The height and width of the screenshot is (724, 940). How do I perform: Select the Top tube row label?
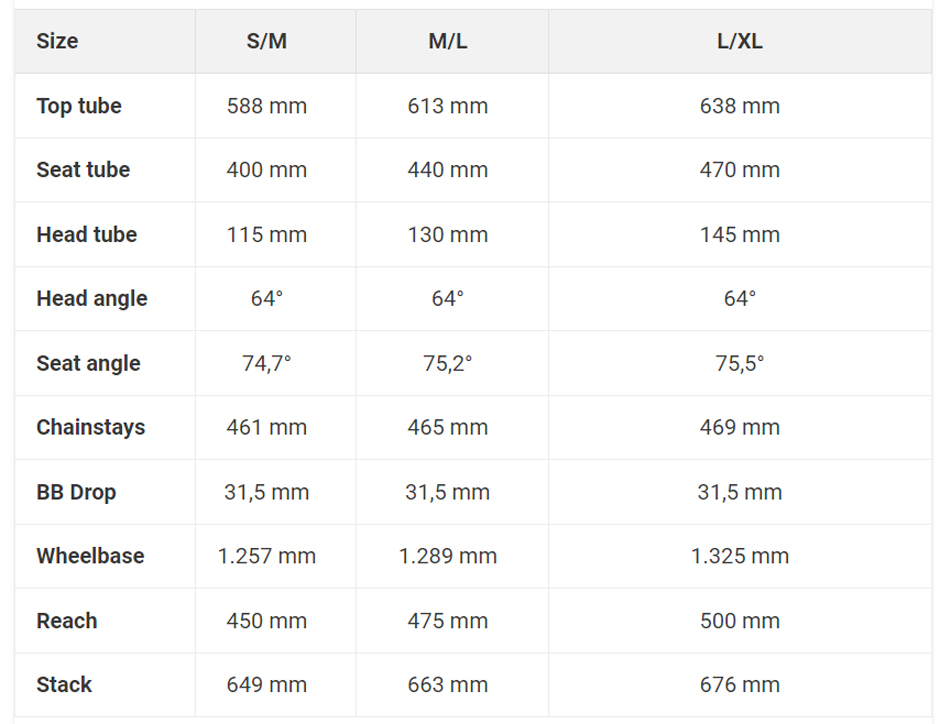pyautogui.click(x=79, y=106)
